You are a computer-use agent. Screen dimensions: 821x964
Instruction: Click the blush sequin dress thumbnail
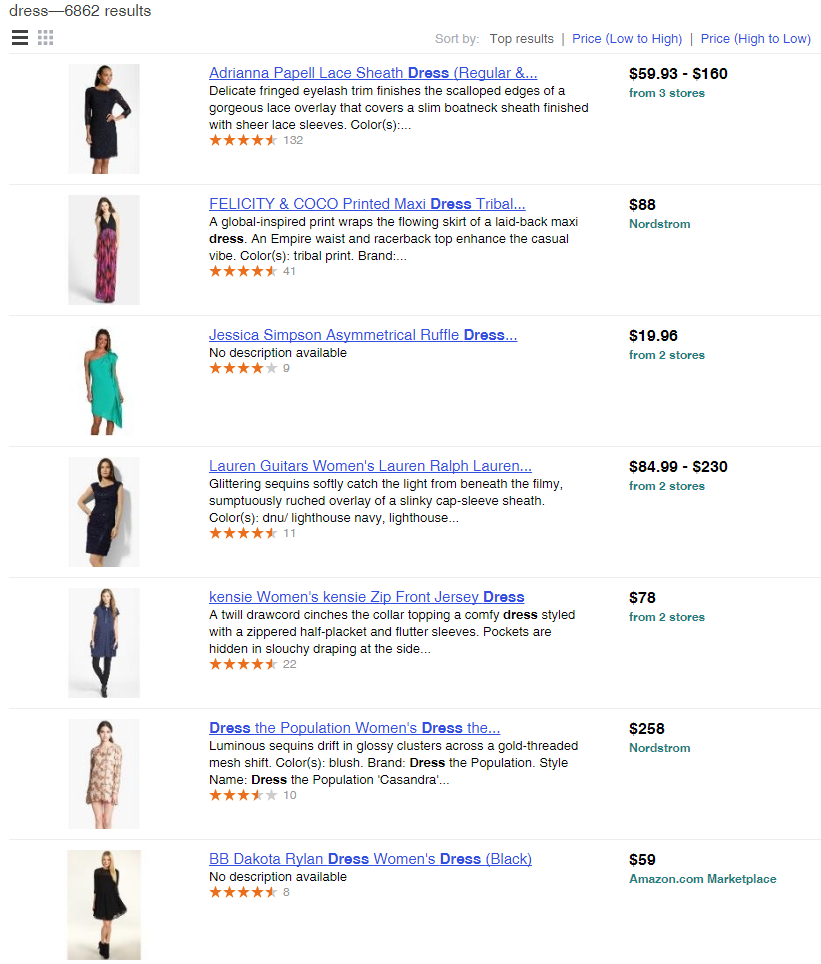pyautogui.click(x=104, y=774)
